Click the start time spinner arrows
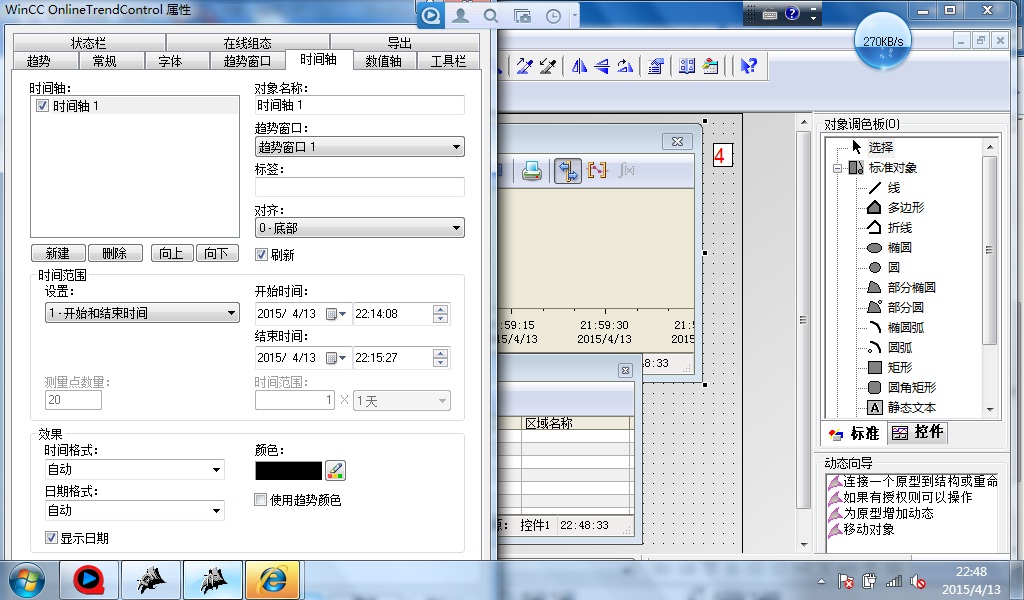This screenshot has width=1024, height=600. (441, 314)
